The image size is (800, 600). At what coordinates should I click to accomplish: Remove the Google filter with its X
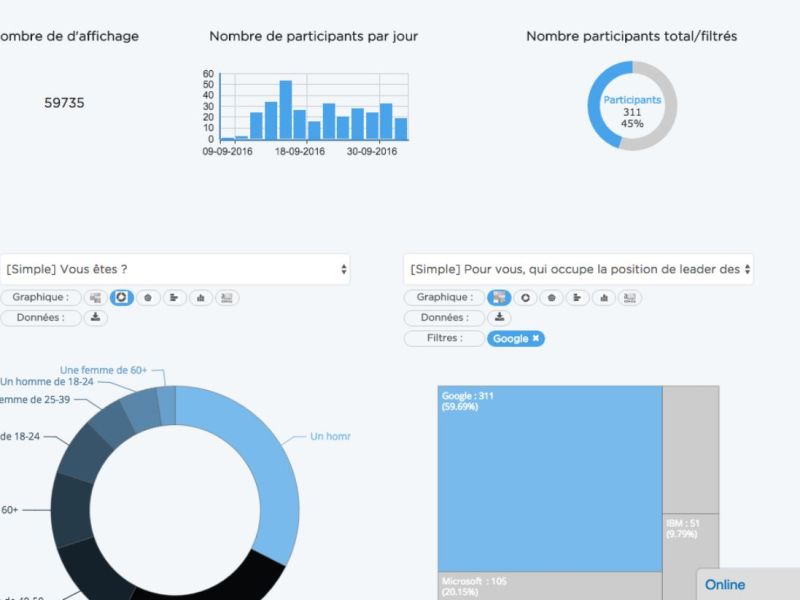pos(536,338)
